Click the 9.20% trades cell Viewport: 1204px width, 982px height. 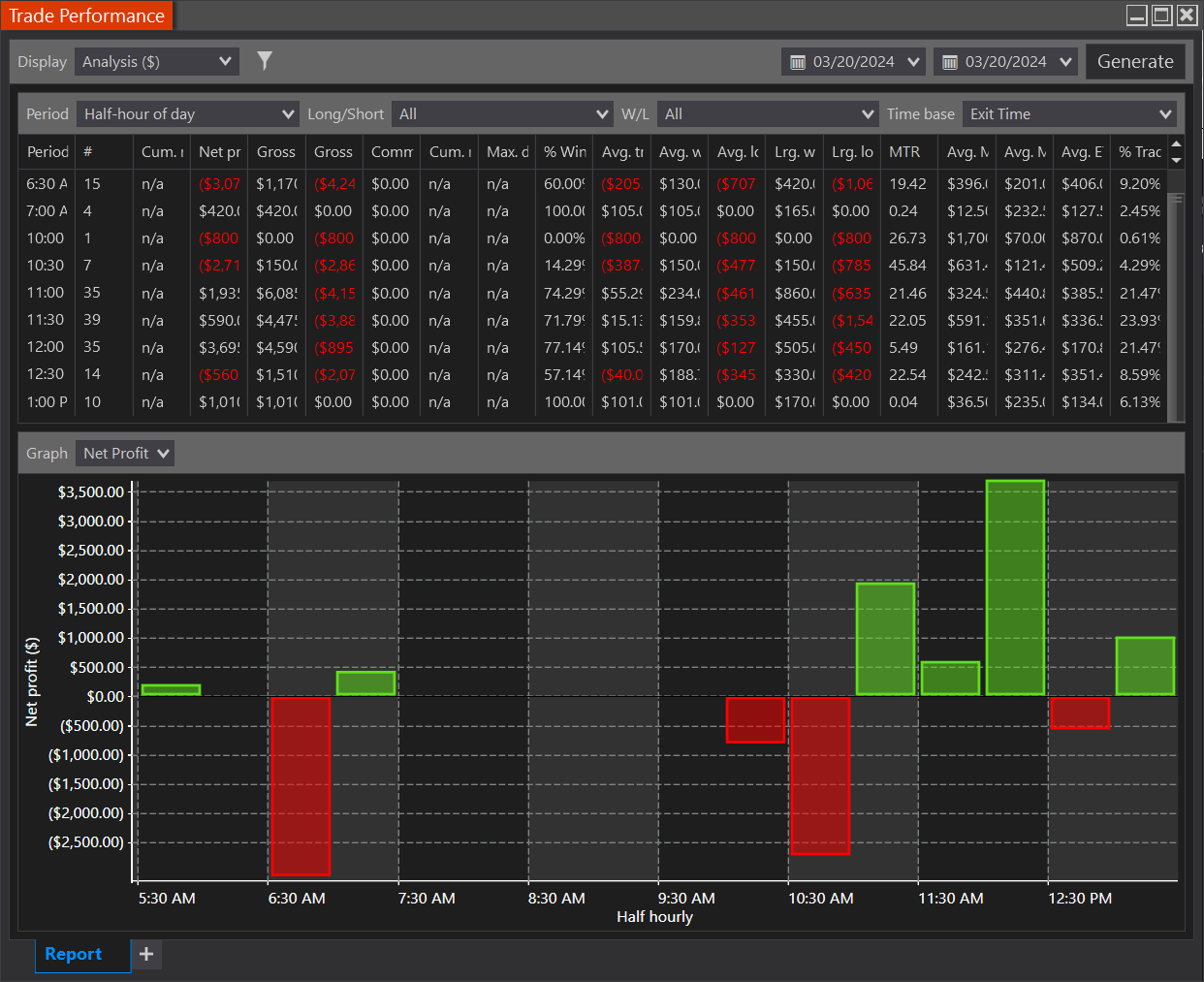(x=1139, y=183)
